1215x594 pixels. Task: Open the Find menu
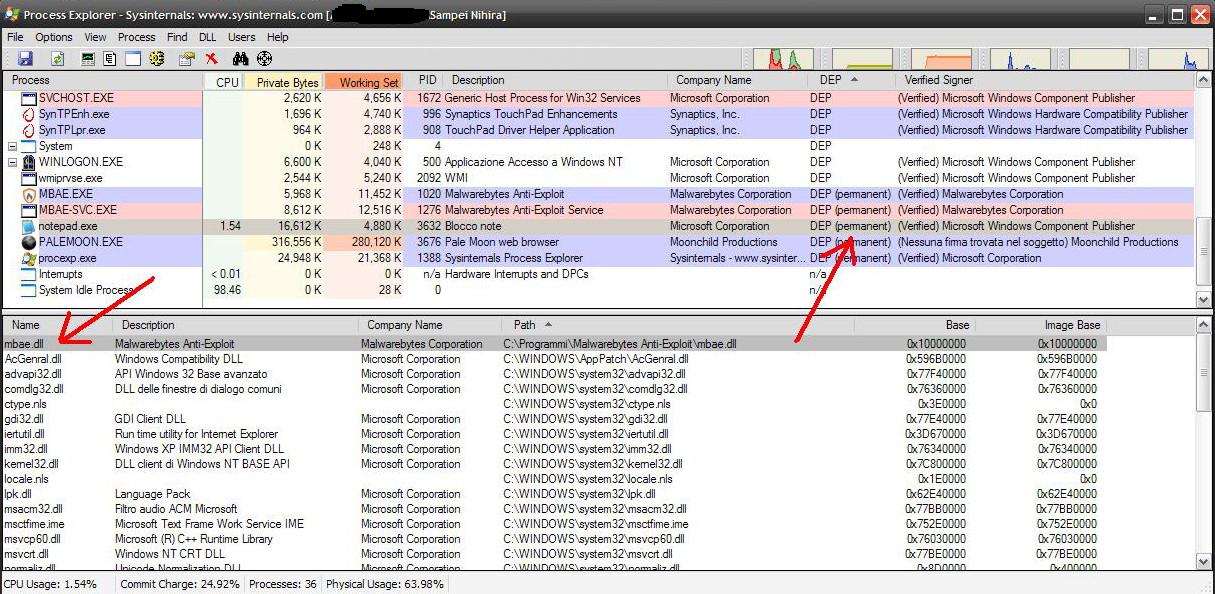[177, 37]
